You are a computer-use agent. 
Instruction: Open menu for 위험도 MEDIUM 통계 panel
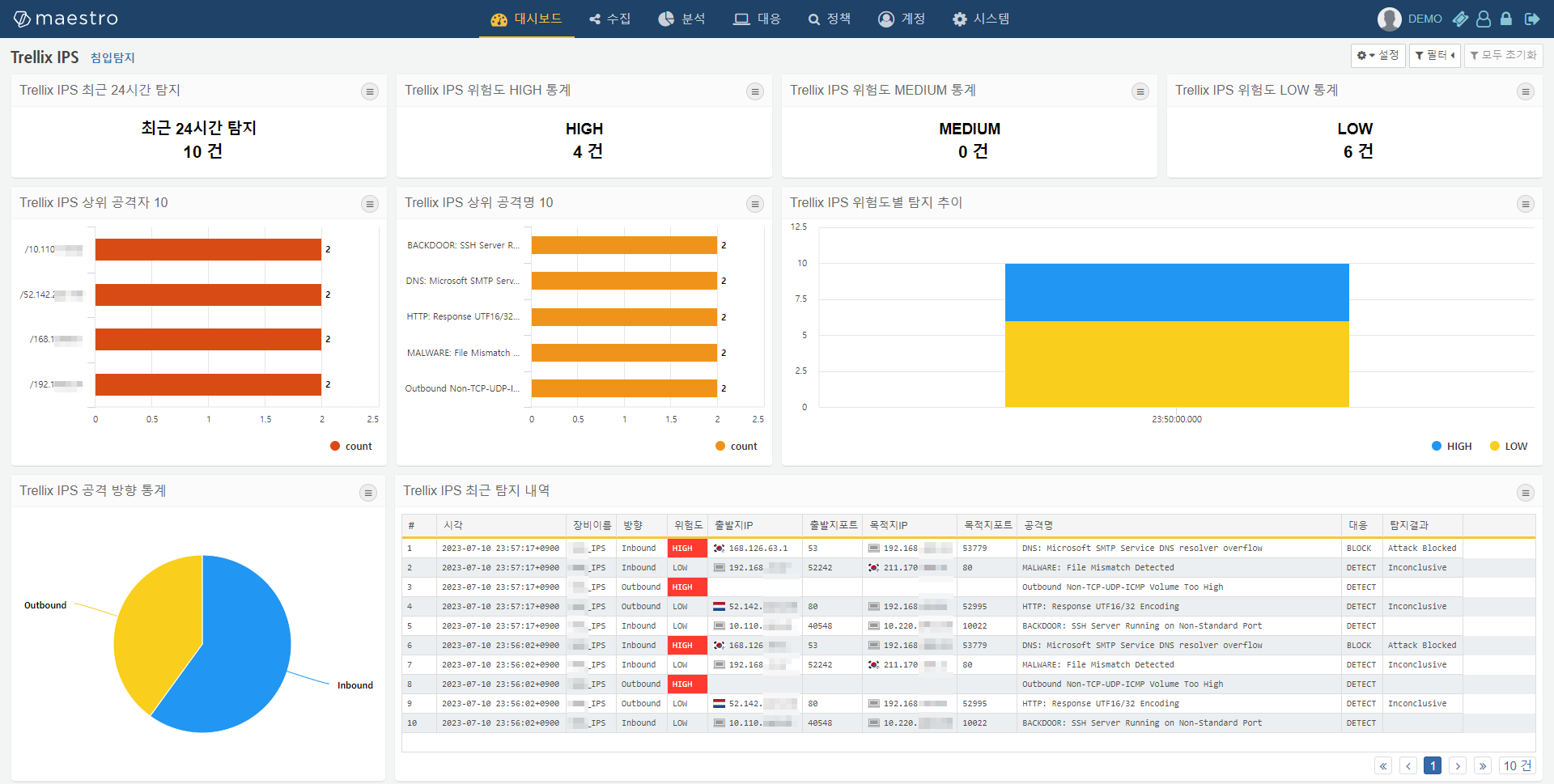coord(1140,91)
